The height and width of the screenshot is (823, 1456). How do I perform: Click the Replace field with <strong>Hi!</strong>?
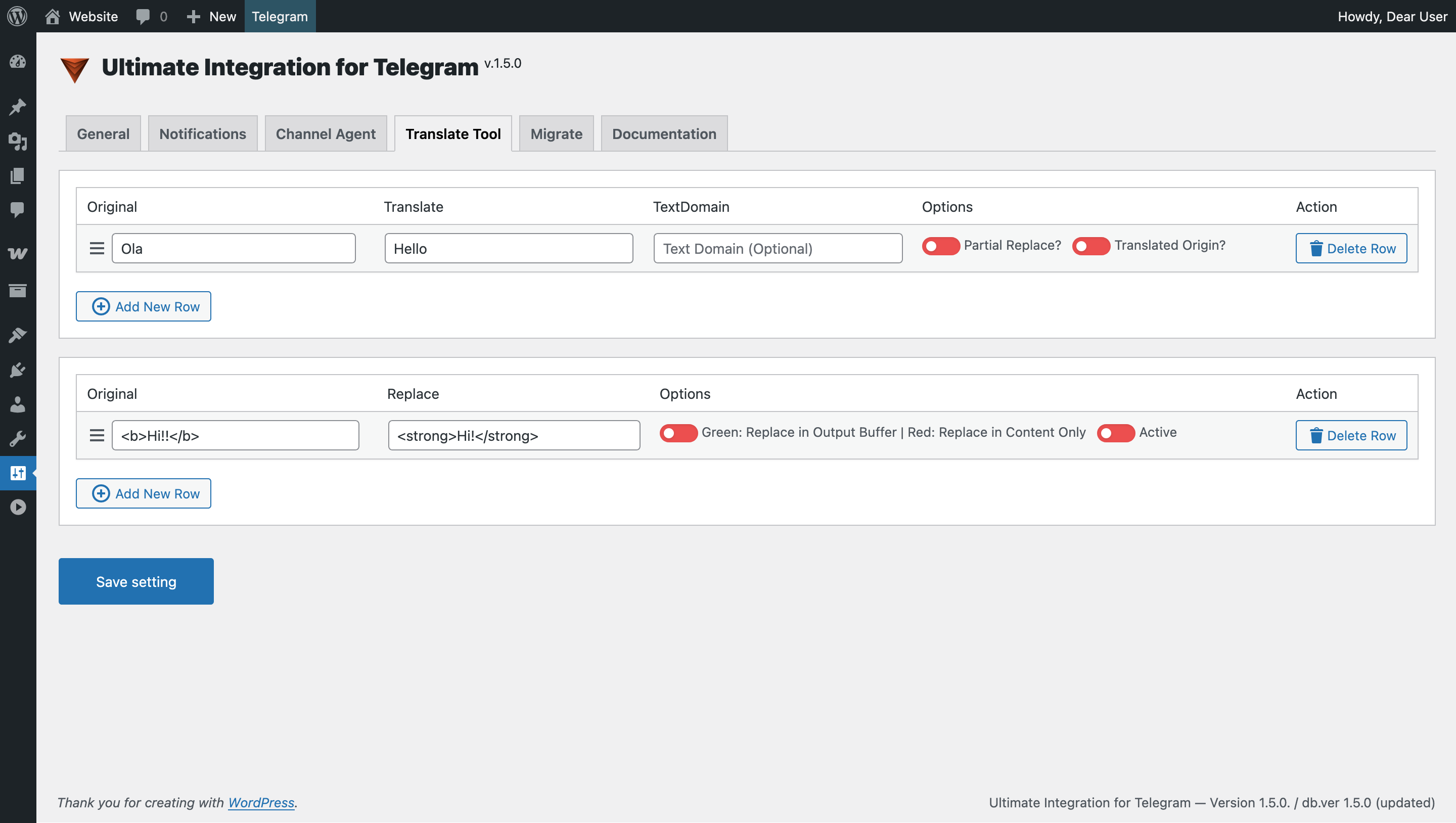[514, 435]
